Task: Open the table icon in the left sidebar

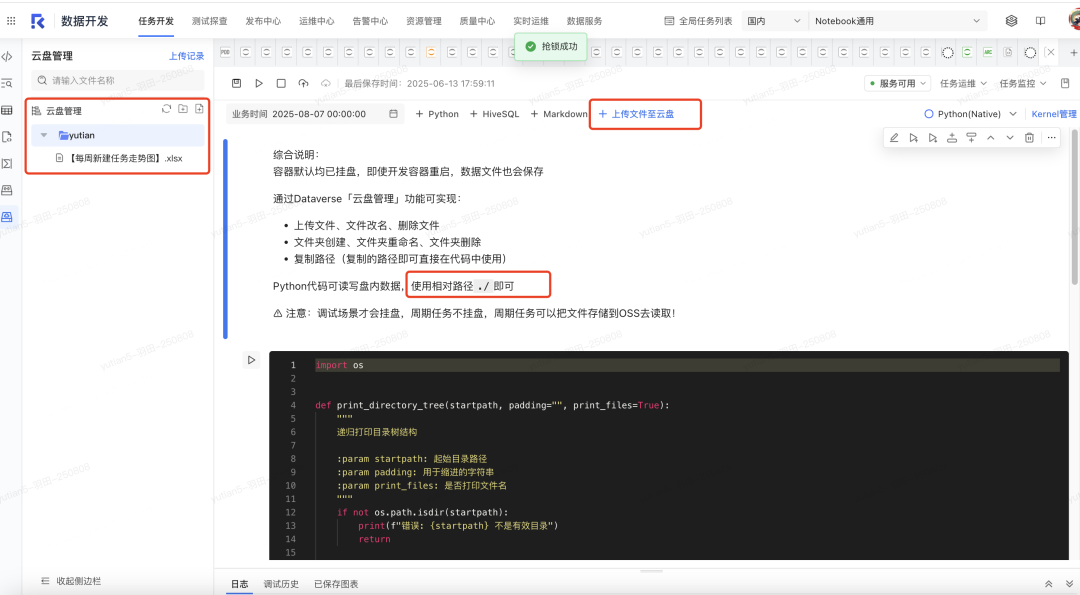Action: click(7, 110)
